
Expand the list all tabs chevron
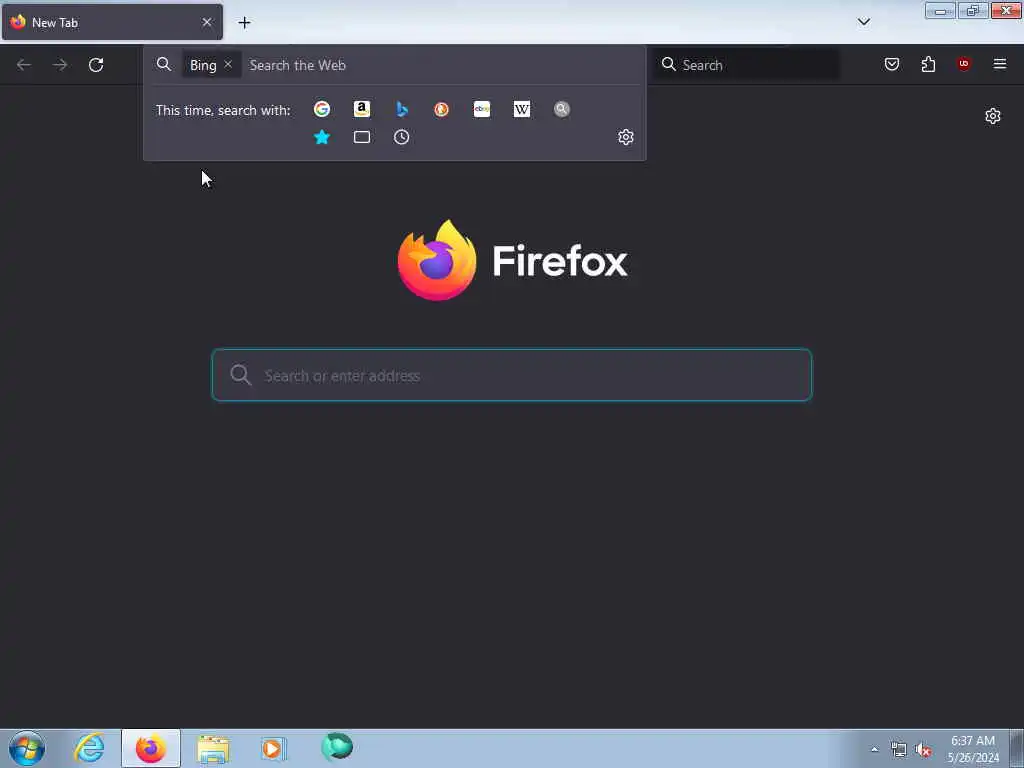tap(863, 22)
